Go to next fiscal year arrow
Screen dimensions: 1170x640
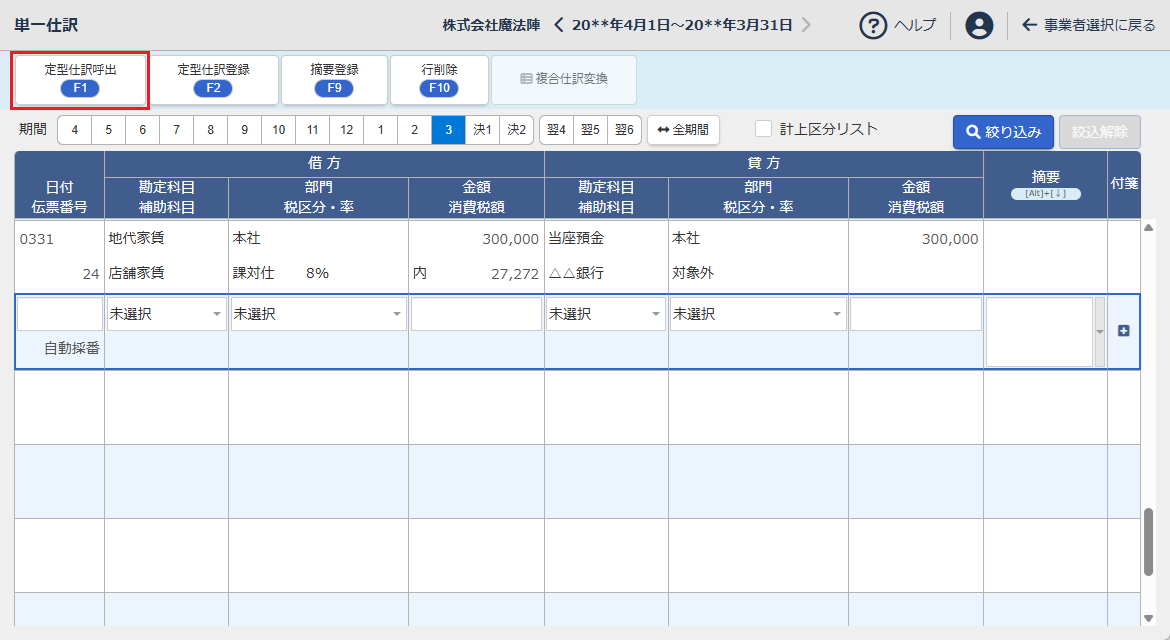click(807, 25)
